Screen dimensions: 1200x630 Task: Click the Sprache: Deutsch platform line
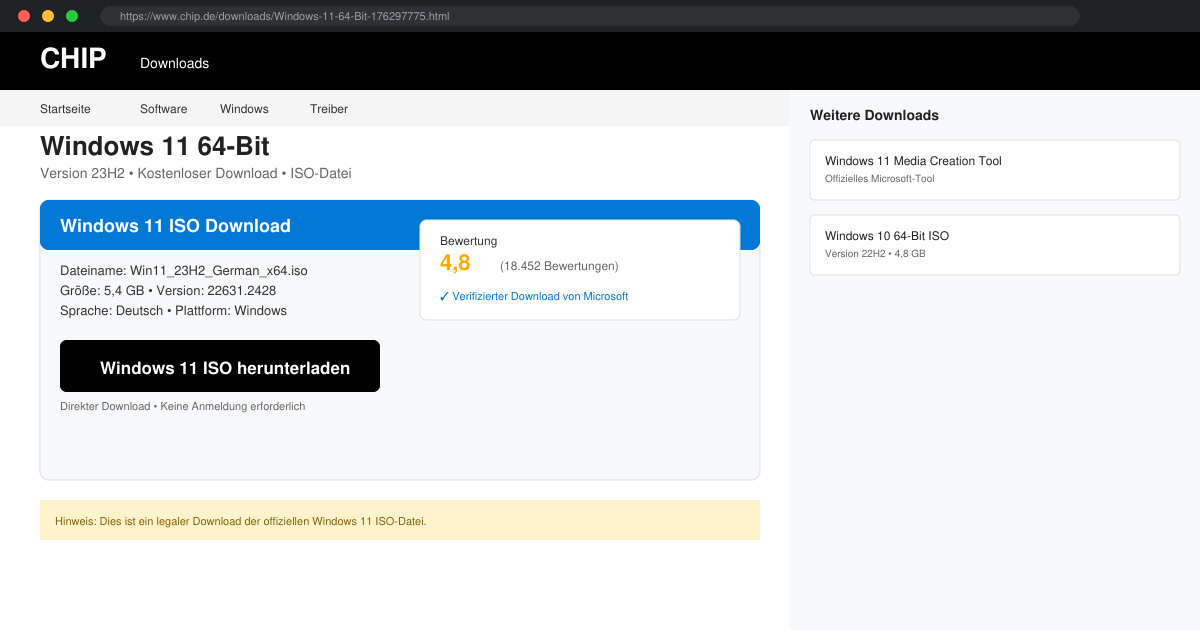tap(173, 311)
